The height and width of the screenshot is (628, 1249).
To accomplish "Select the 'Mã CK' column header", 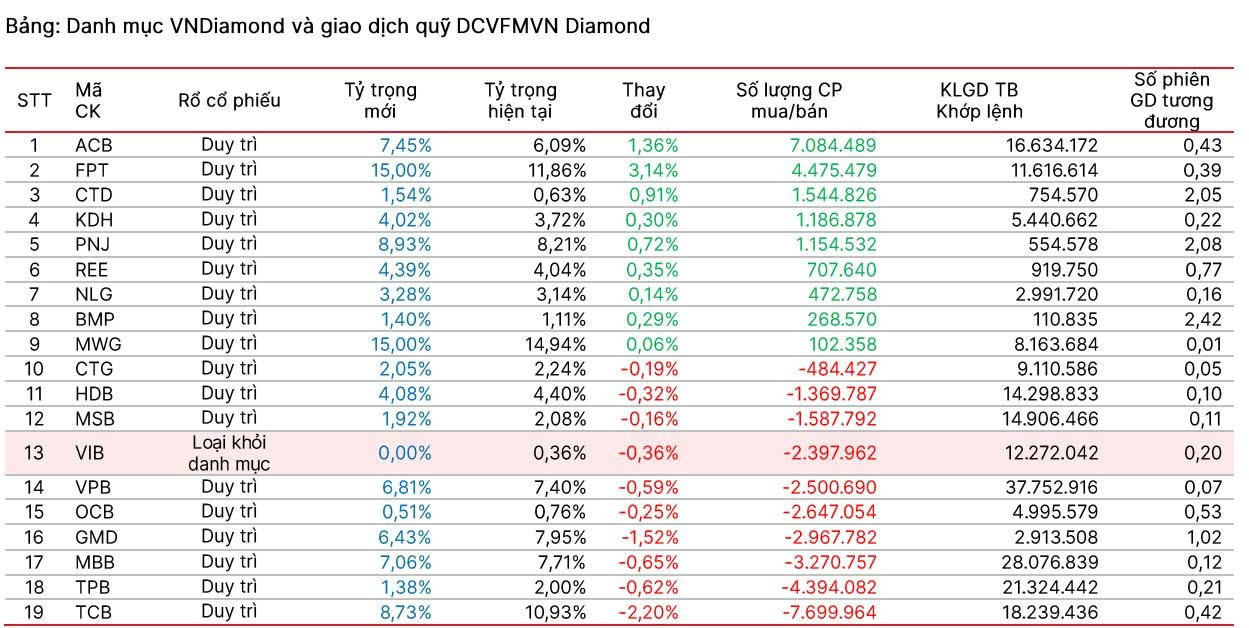I will 88,100.
